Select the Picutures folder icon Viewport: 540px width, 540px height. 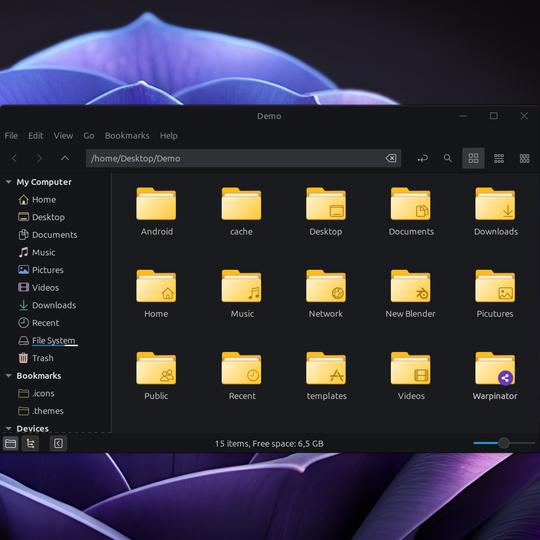[x=495, y=286]
